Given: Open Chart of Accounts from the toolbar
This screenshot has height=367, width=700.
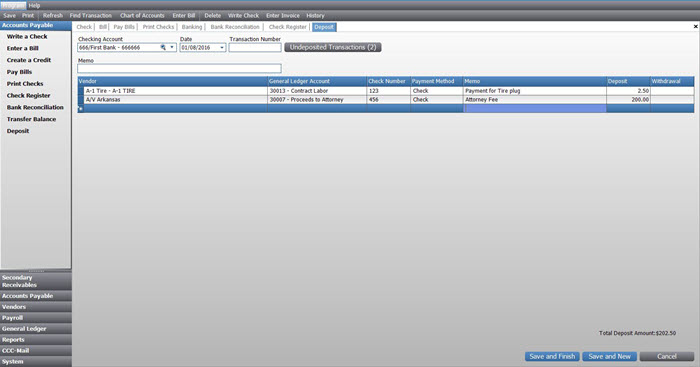Looking at the screenshot, I should tap(142, 15).
